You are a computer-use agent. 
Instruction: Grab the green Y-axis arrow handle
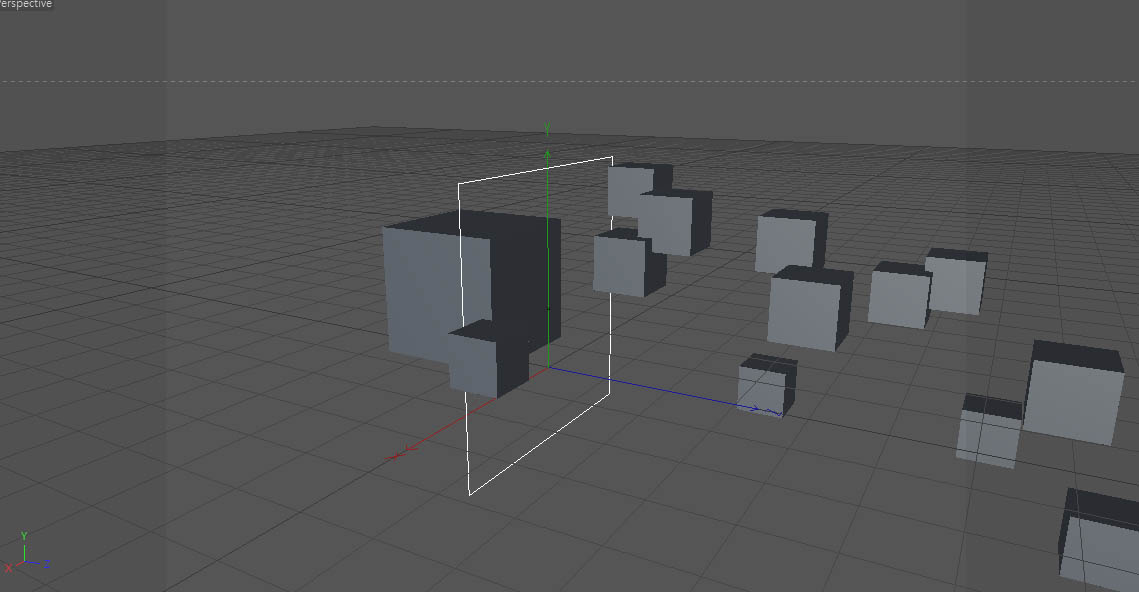click(x=547, y=155)
